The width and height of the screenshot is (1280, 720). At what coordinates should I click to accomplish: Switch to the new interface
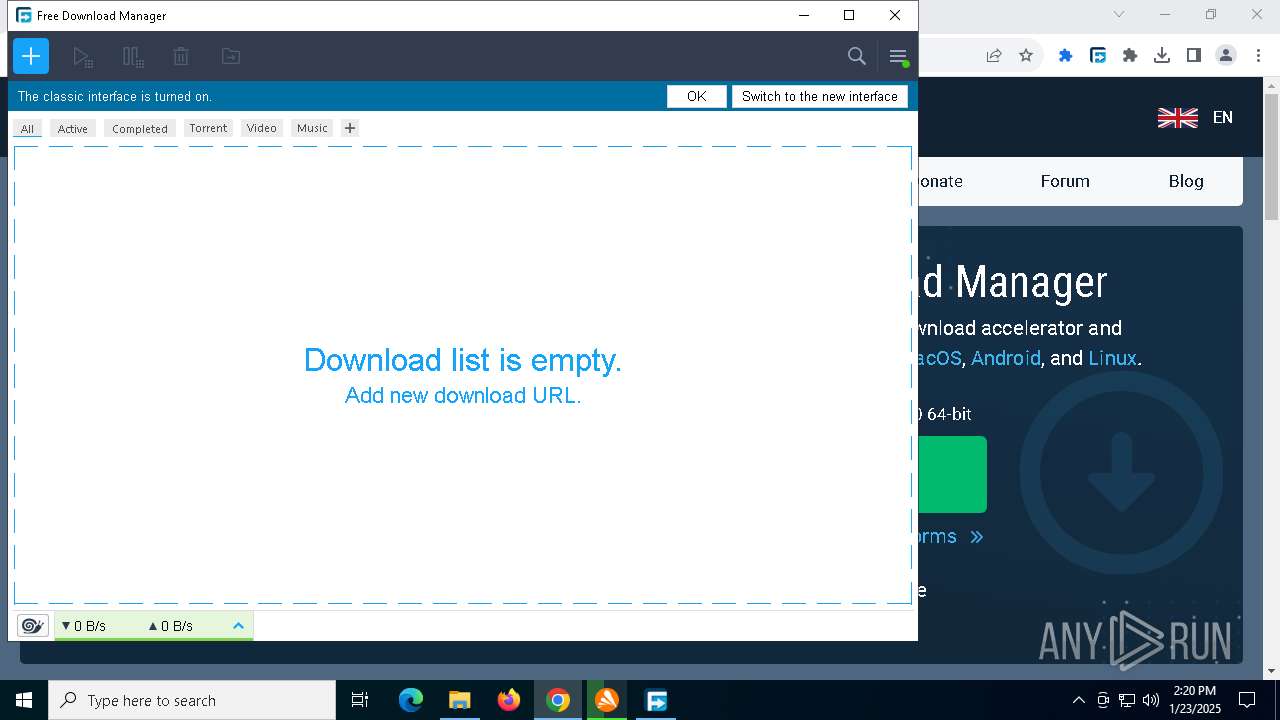[x=820, y=96]
